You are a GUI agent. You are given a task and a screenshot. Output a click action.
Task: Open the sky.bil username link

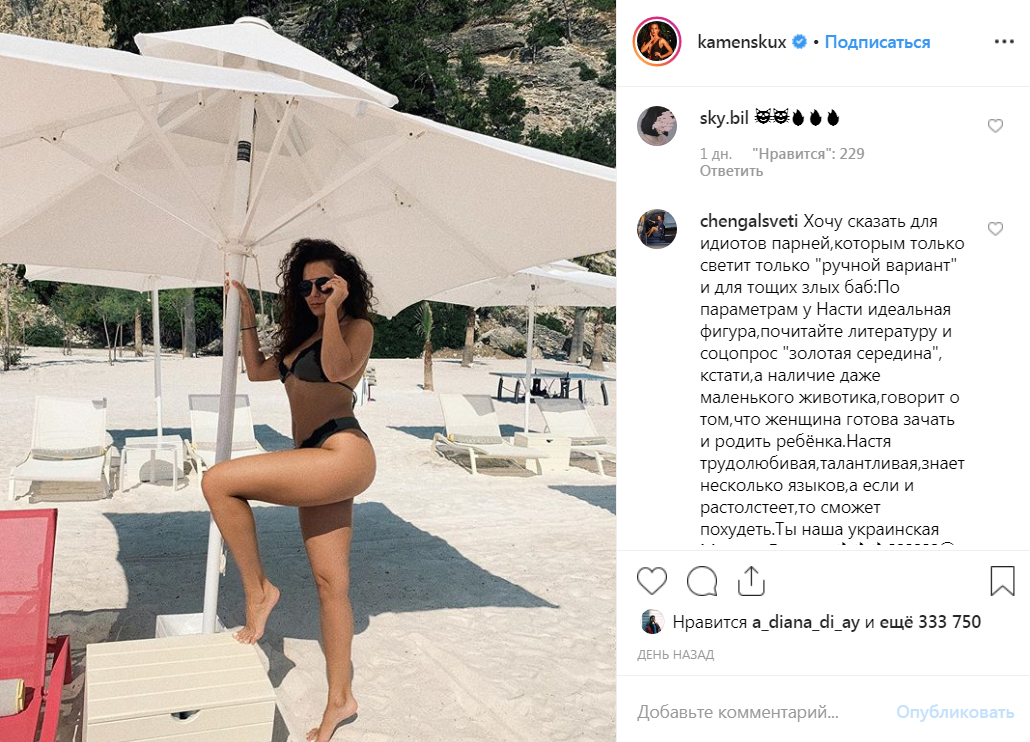[x=724, y=118]
